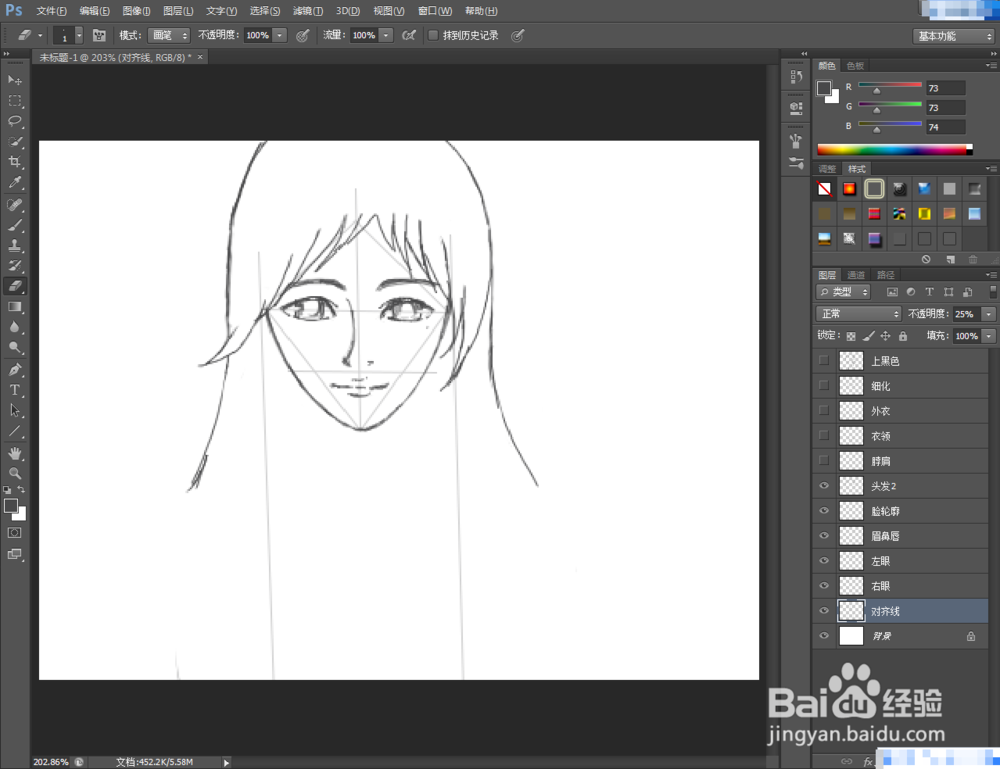Image resolution: width=1000 pixels, height=769 pixels.
Task: Show the 上黑色 layer
Action: tap(824, 361)
